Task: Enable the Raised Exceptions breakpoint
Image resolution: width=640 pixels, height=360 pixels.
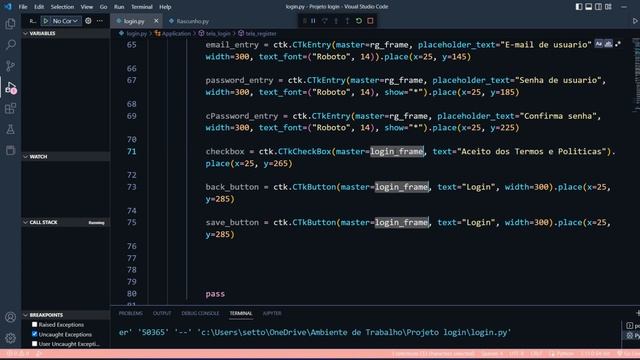Action: point(35,324)
